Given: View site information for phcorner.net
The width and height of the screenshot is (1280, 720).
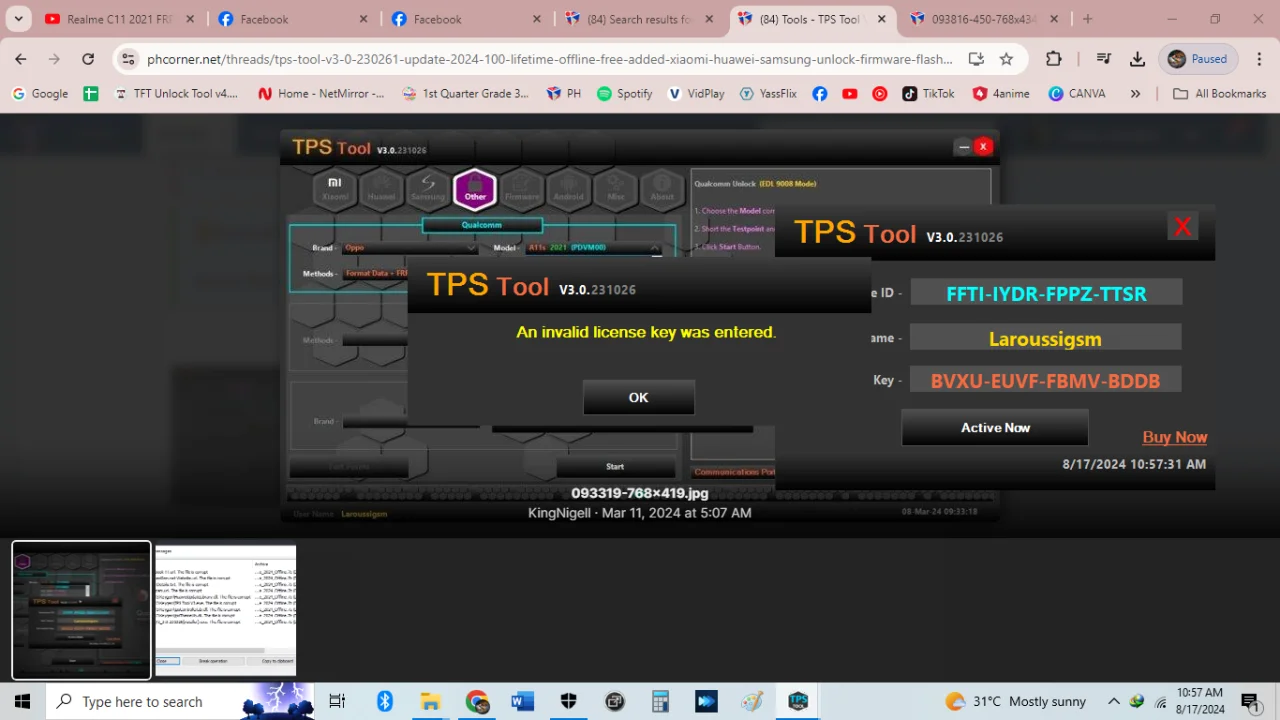Looking at the screenshot, I should pyautogui.click(x=128, y=59).
